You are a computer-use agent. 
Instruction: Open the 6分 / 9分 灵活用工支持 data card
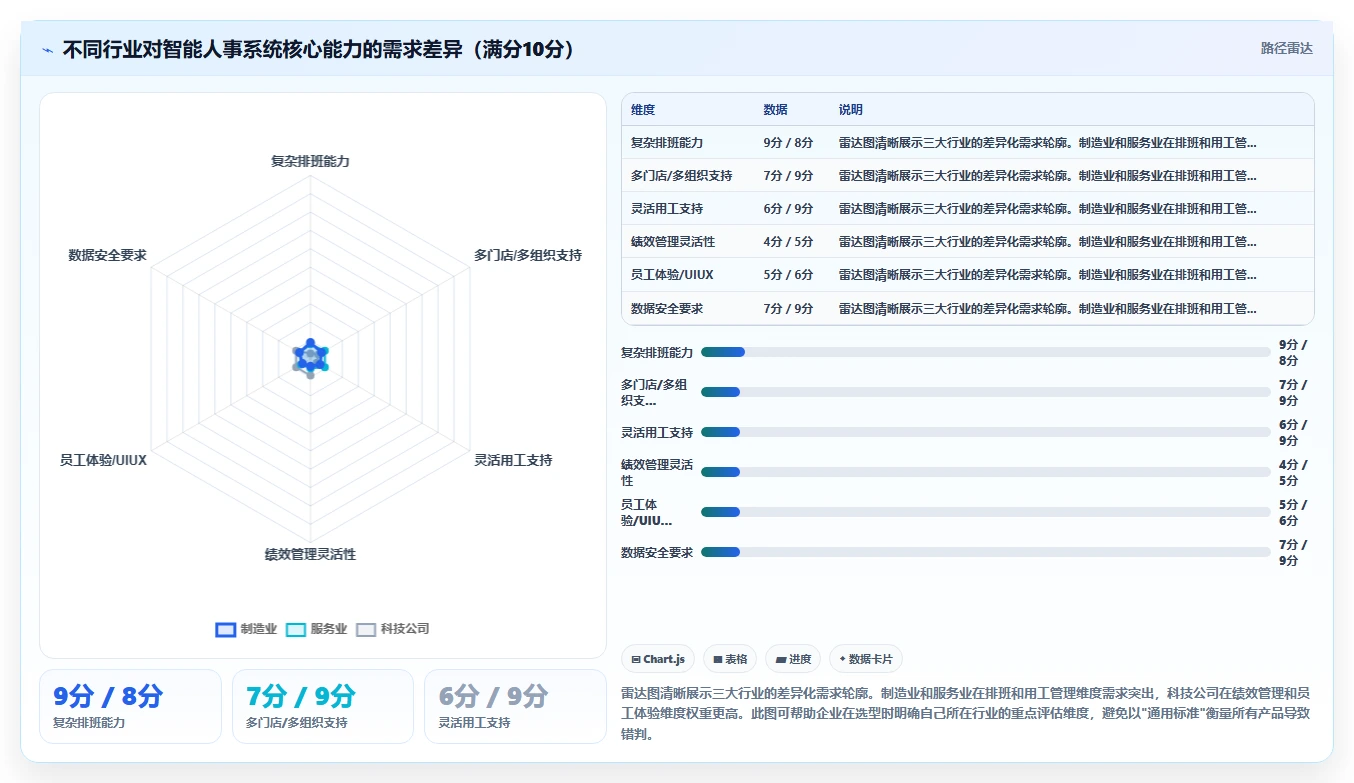point(515,706)
